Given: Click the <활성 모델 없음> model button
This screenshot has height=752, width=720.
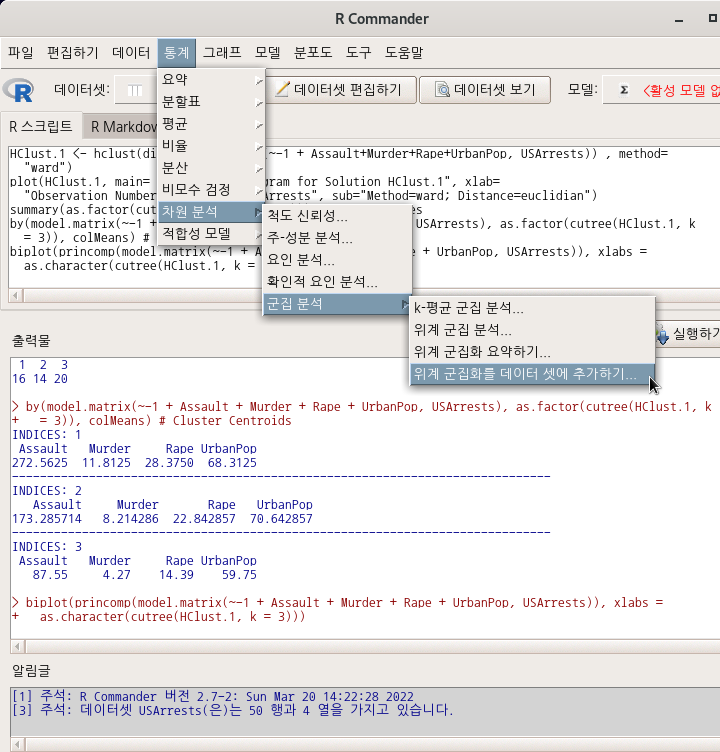Looking at the screenshot, I should pos(662,90).
